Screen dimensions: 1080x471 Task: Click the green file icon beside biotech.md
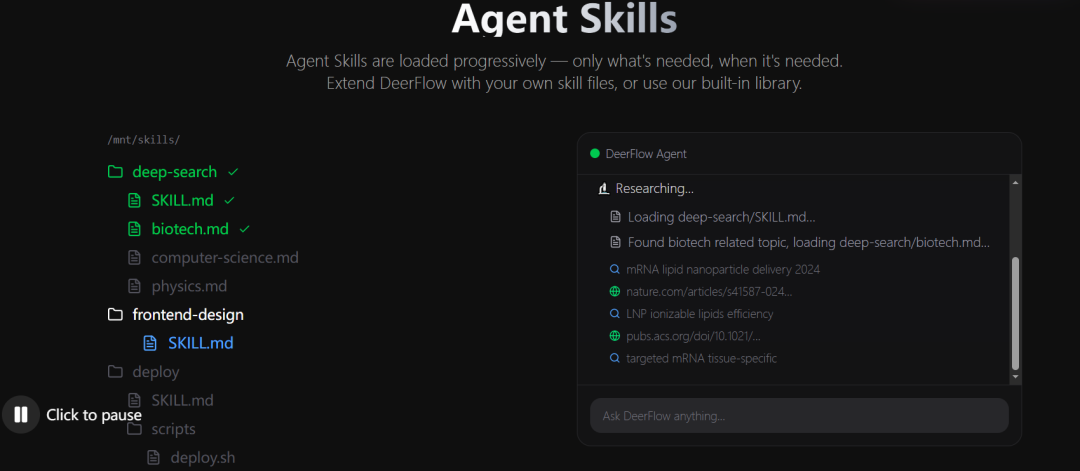coord(135,229)
